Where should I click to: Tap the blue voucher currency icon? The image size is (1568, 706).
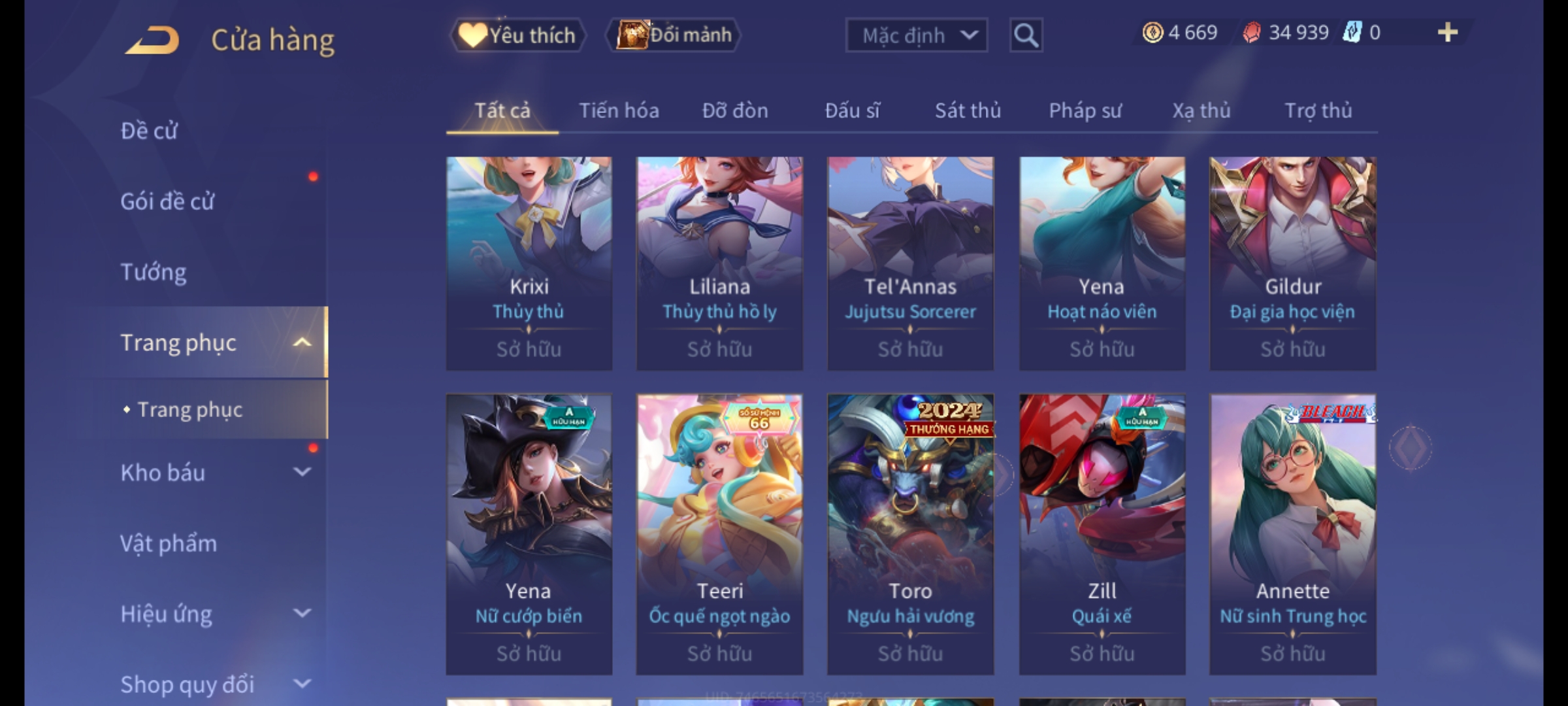click(1352, 32)
